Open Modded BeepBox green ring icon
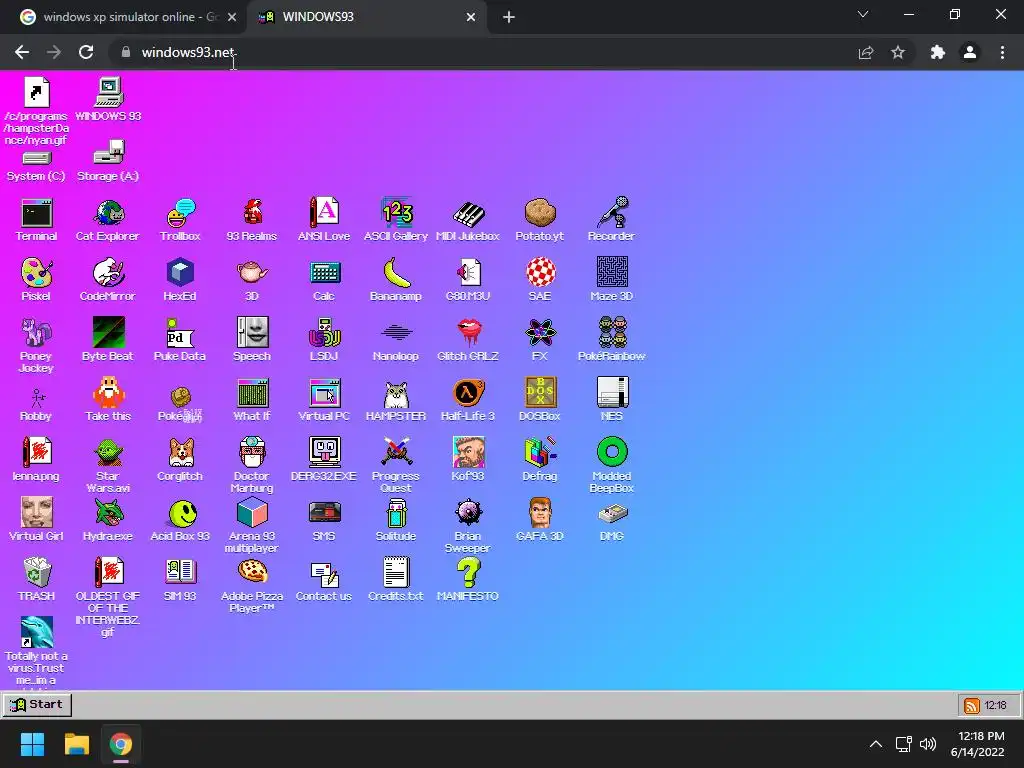The width and height of the screenshot is (1024, 768). pyautogui.click(x=611, y=465)
